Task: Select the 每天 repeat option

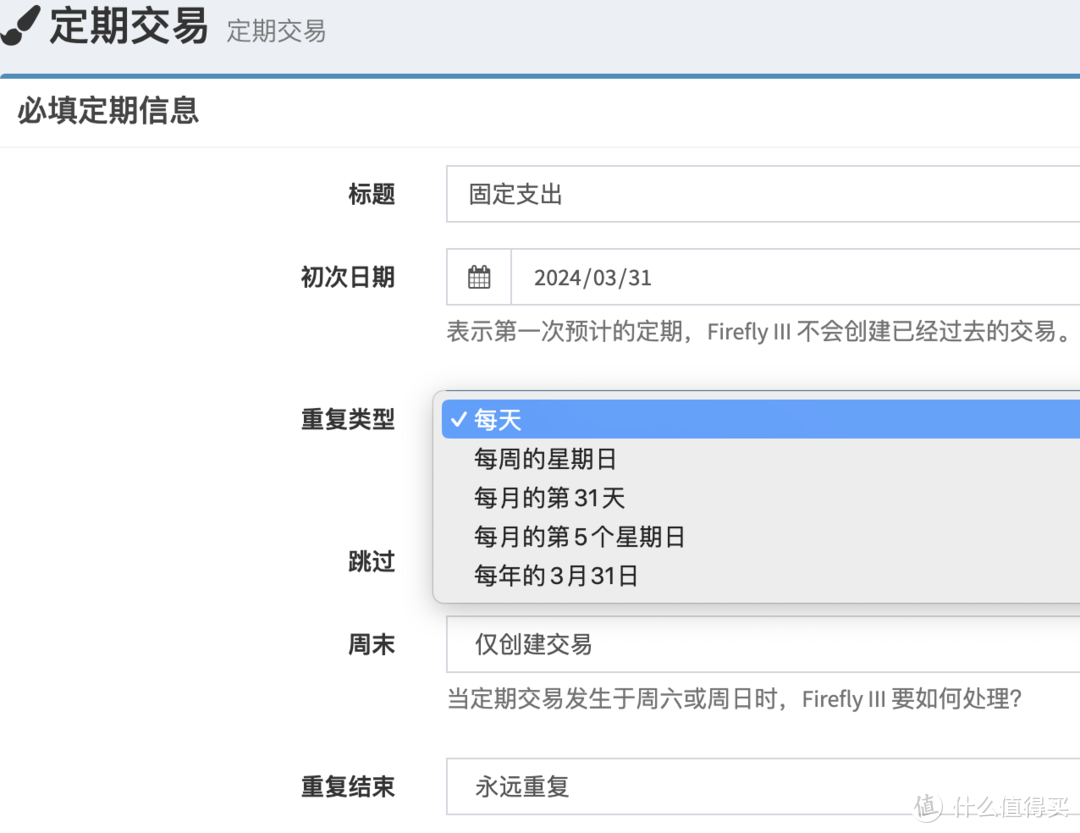Action: point(497,420)
